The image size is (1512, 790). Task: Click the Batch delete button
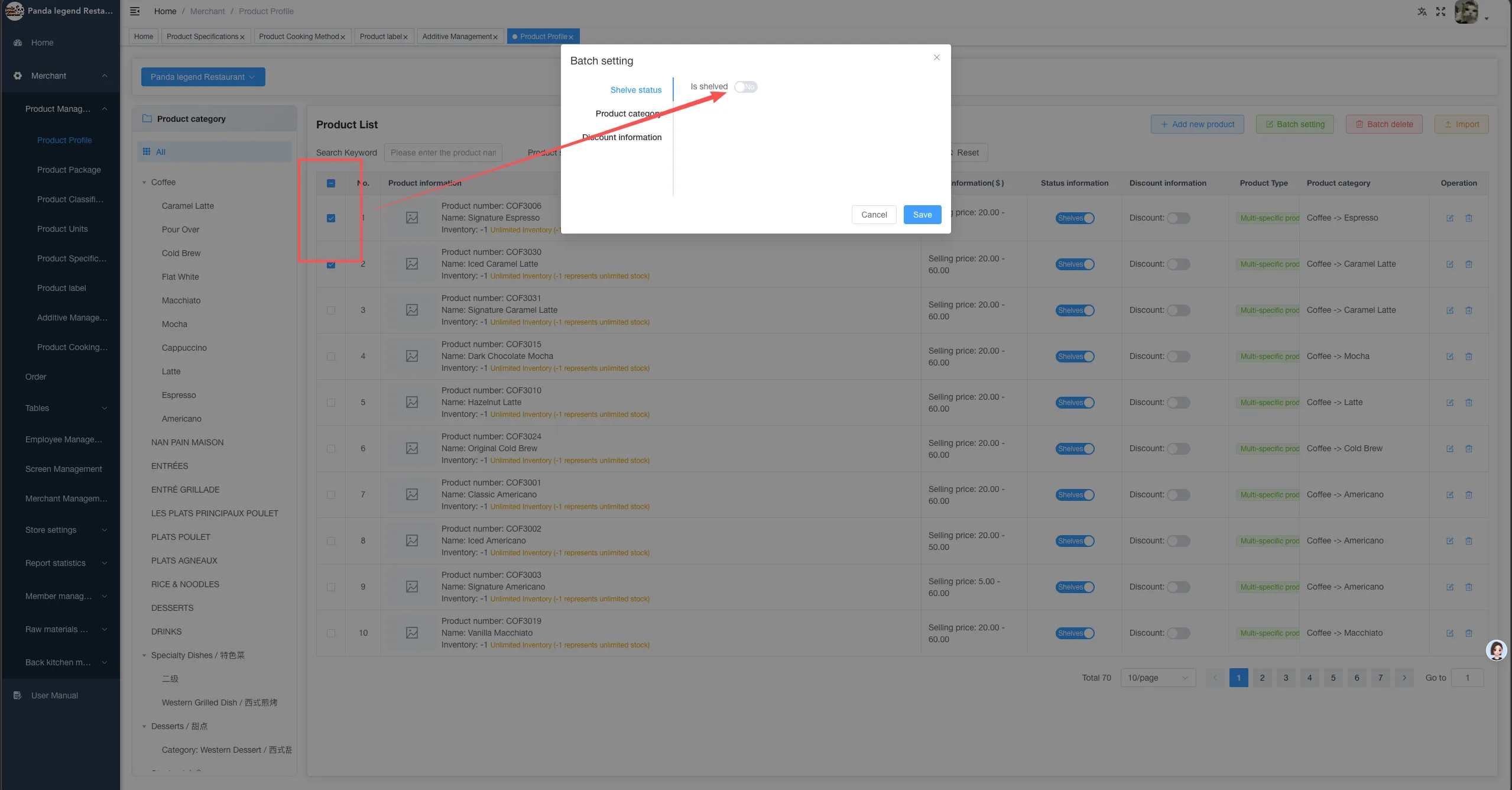[1384, 124]
